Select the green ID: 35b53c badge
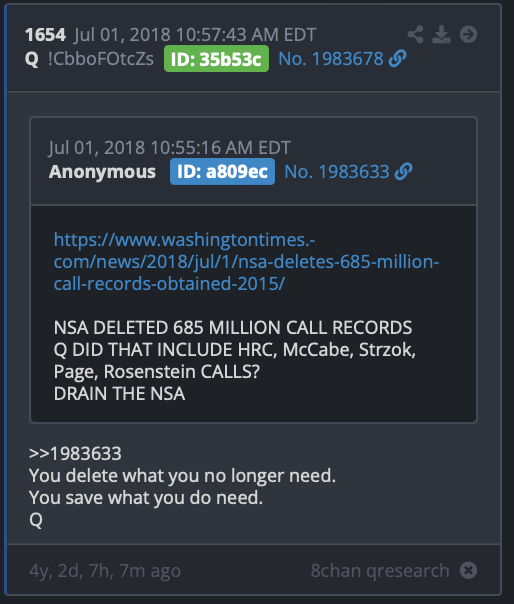This screenshot has height=604, width=514. 216,59
